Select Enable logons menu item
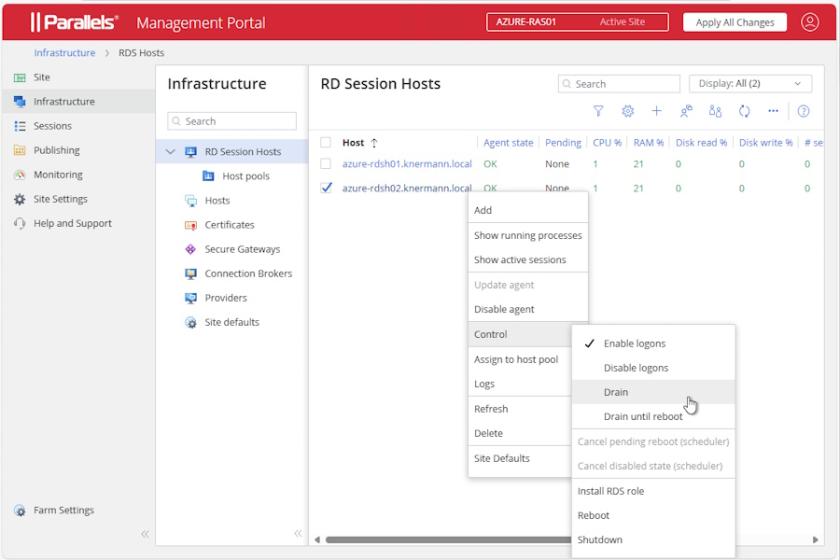This screenshot has height=560, width=840. tap(653, 344)
